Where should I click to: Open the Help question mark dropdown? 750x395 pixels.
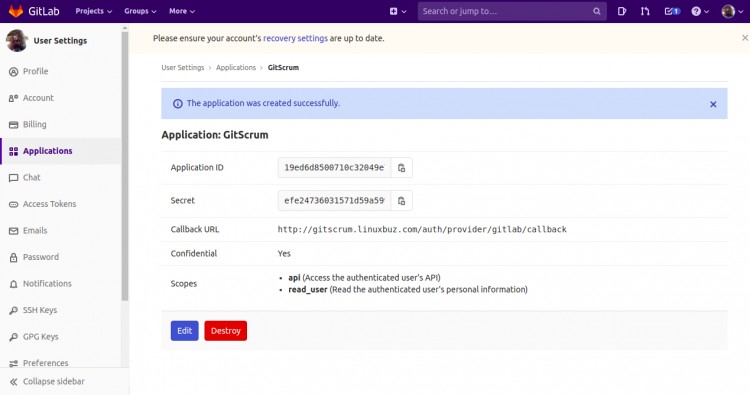pos(700,11)
